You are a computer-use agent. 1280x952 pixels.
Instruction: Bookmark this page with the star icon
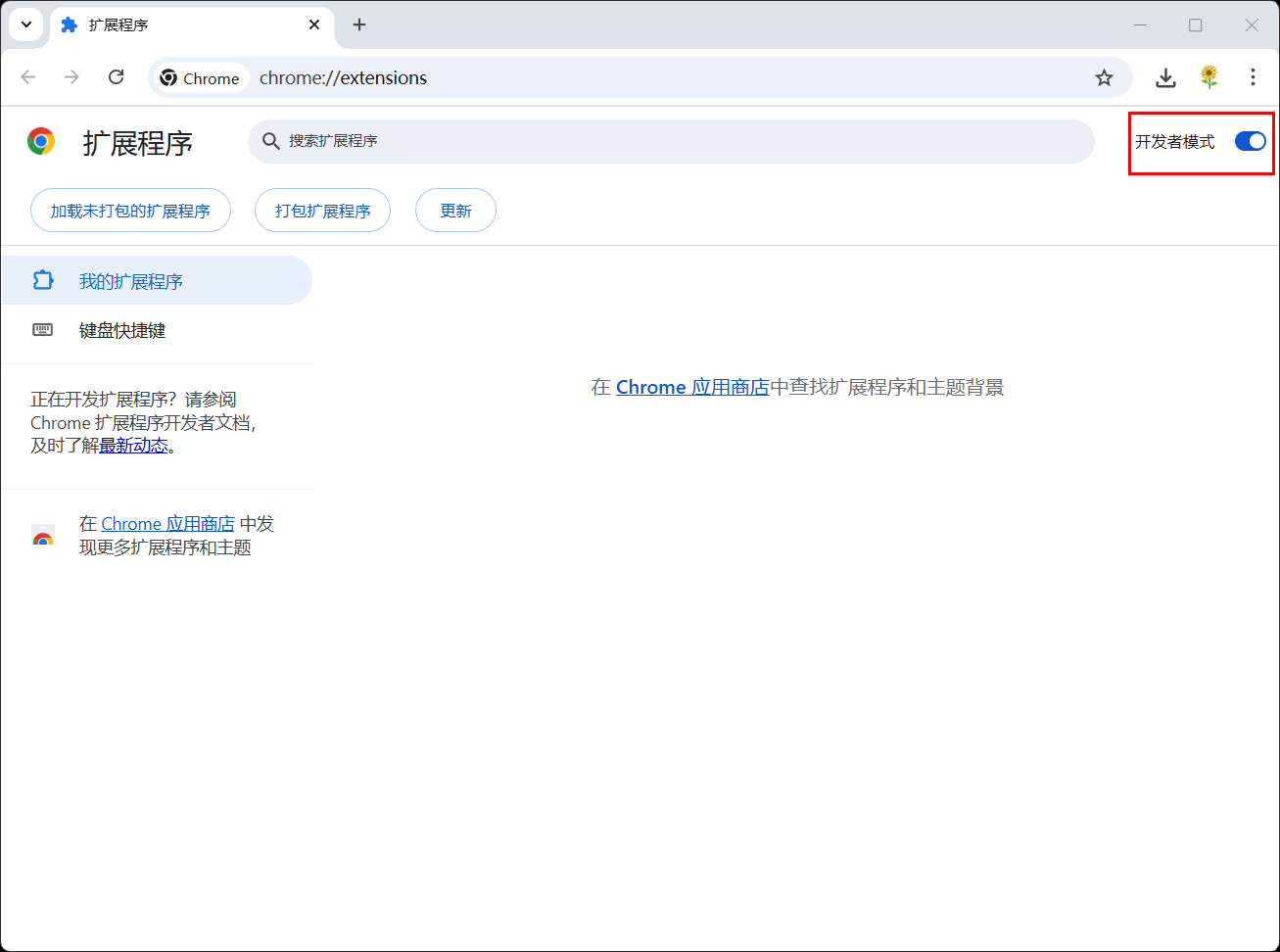[x=1104, y=78]
